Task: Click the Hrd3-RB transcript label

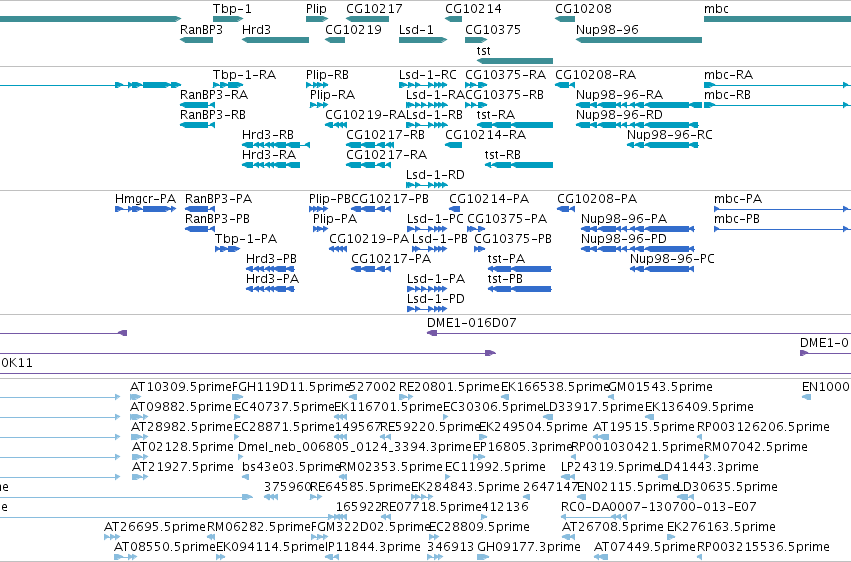Action: pyautogui.click(x=268, y=135)
